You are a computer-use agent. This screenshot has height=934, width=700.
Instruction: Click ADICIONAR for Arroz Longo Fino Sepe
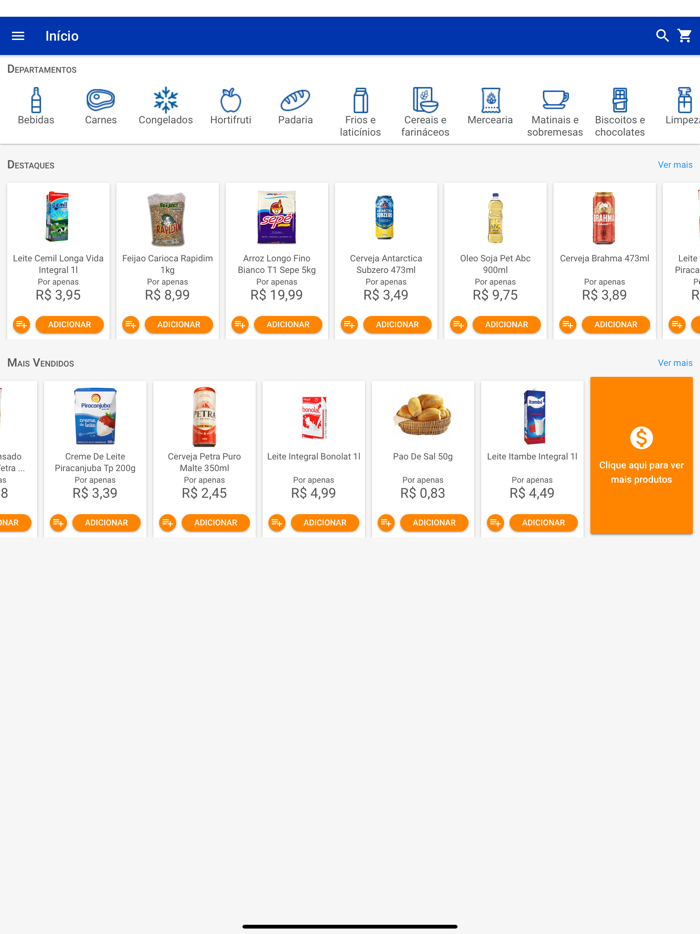pyautogui.click(x=288, y=325)
